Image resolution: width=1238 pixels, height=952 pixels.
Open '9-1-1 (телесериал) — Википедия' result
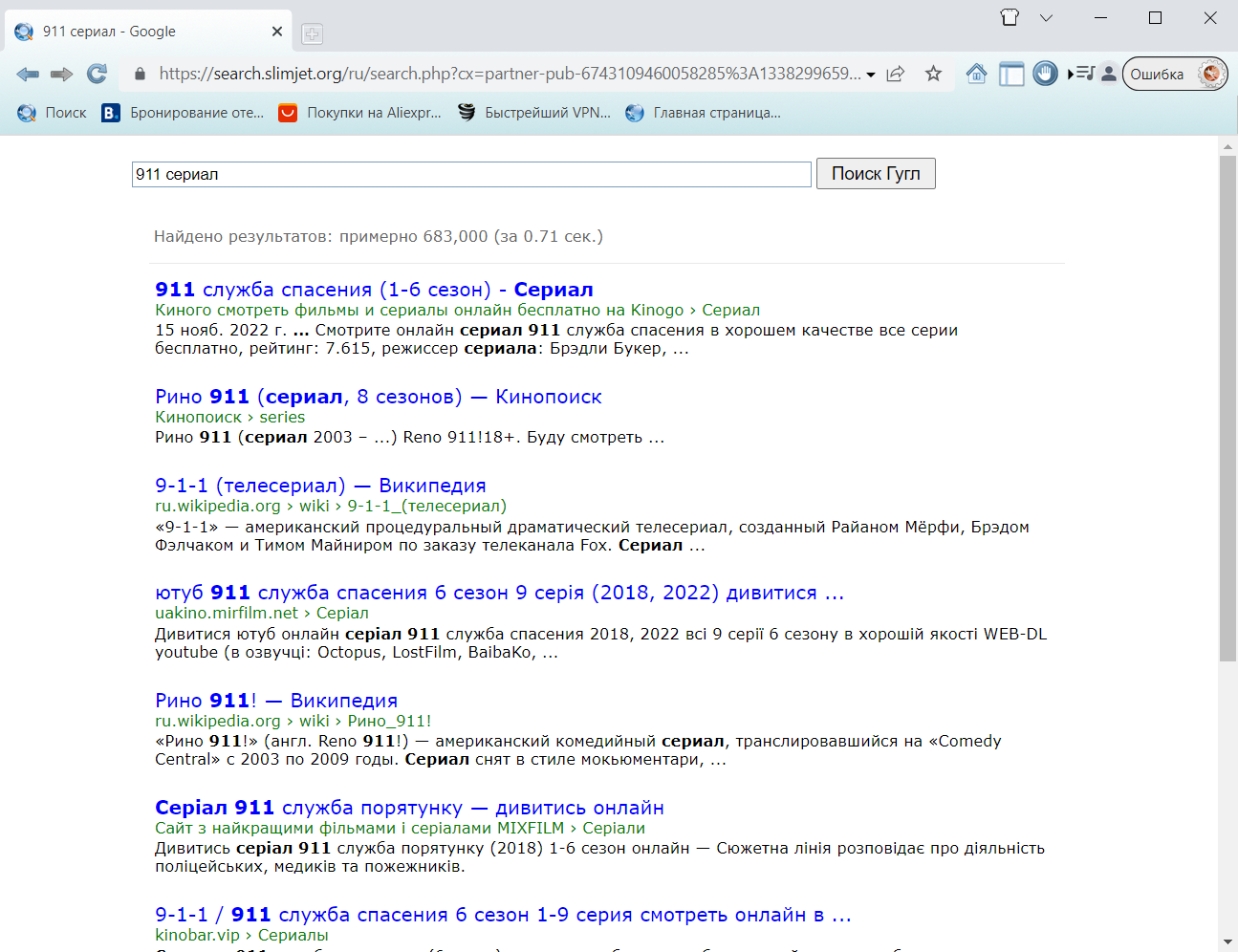click(320, 486)
